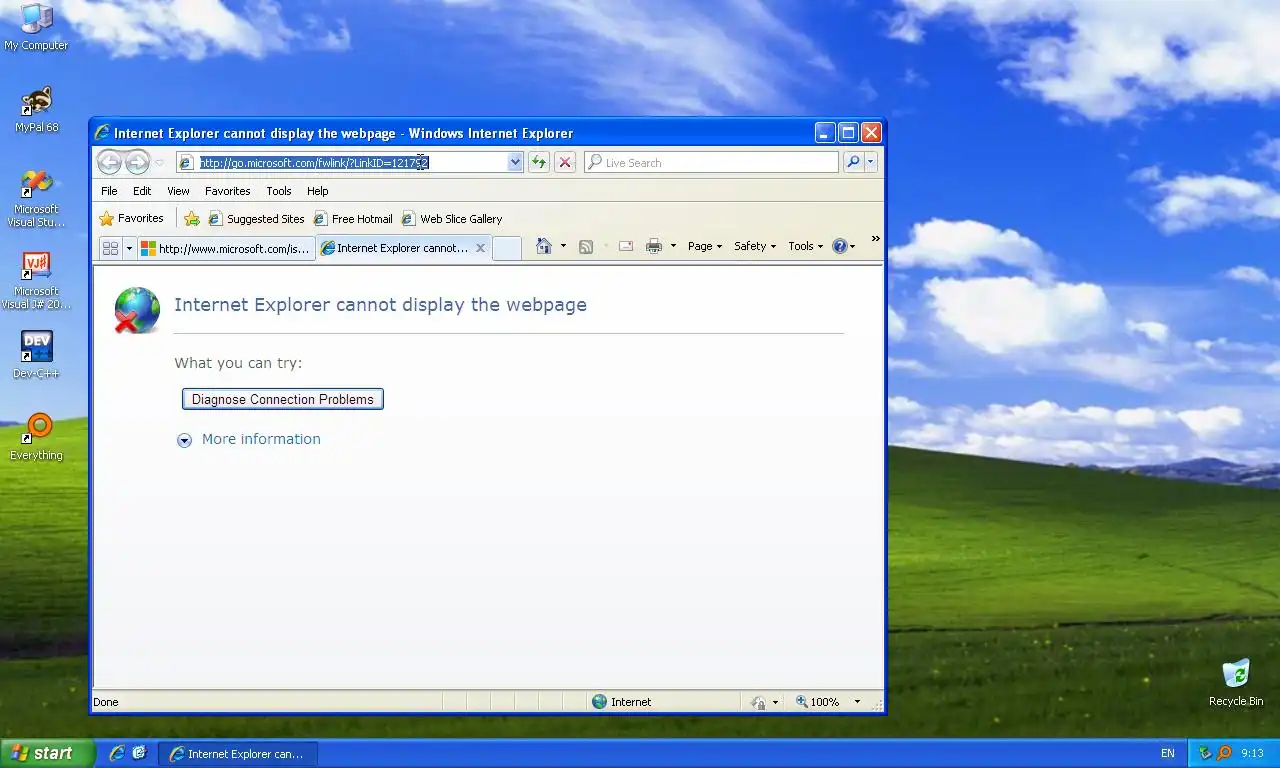Select the Dev-C++ desktop shortcut

(x=36, y=355)
